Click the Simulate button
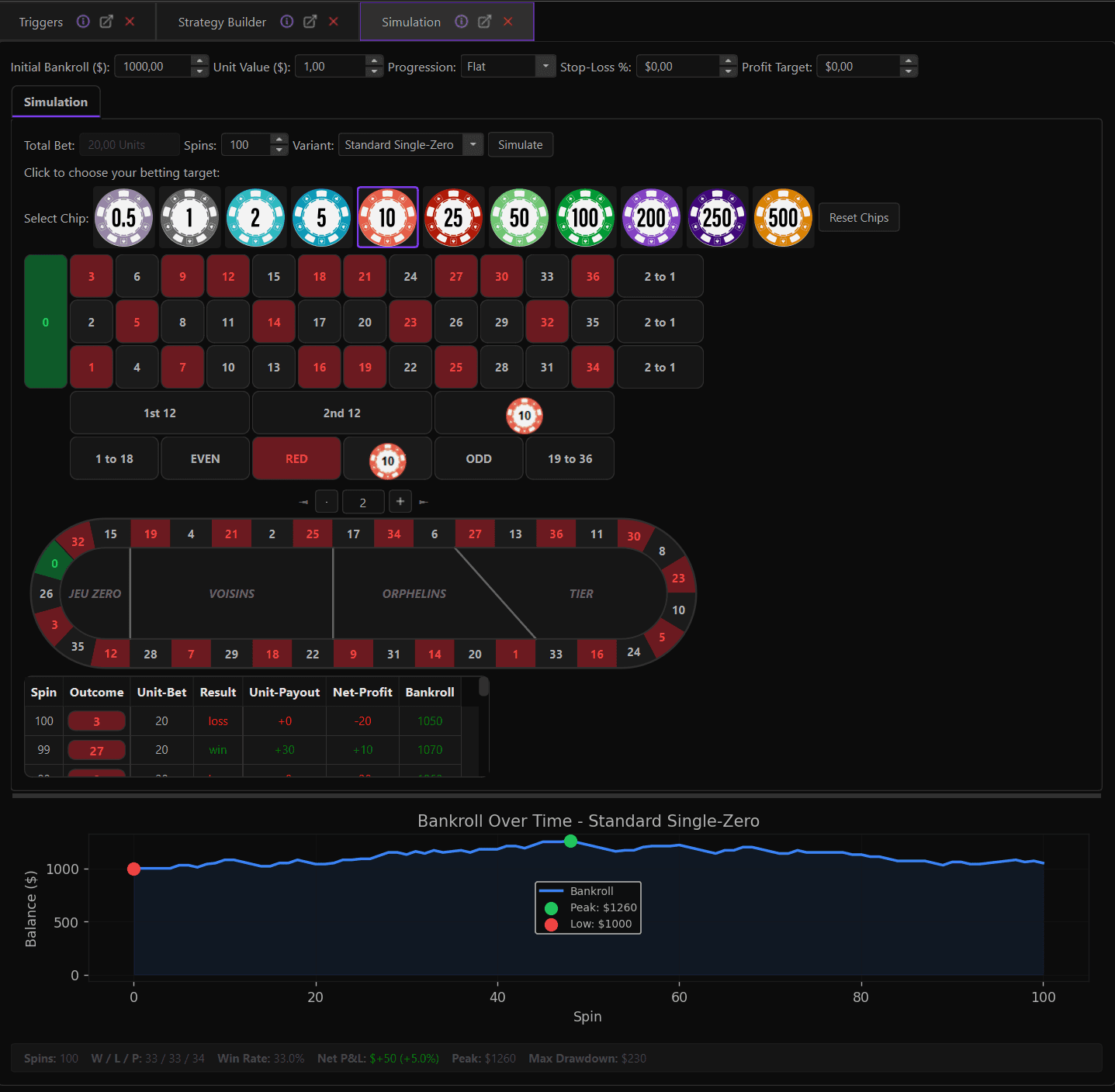The width and height of the screenshot is (1115, 1092). click(x=521, y=145)
